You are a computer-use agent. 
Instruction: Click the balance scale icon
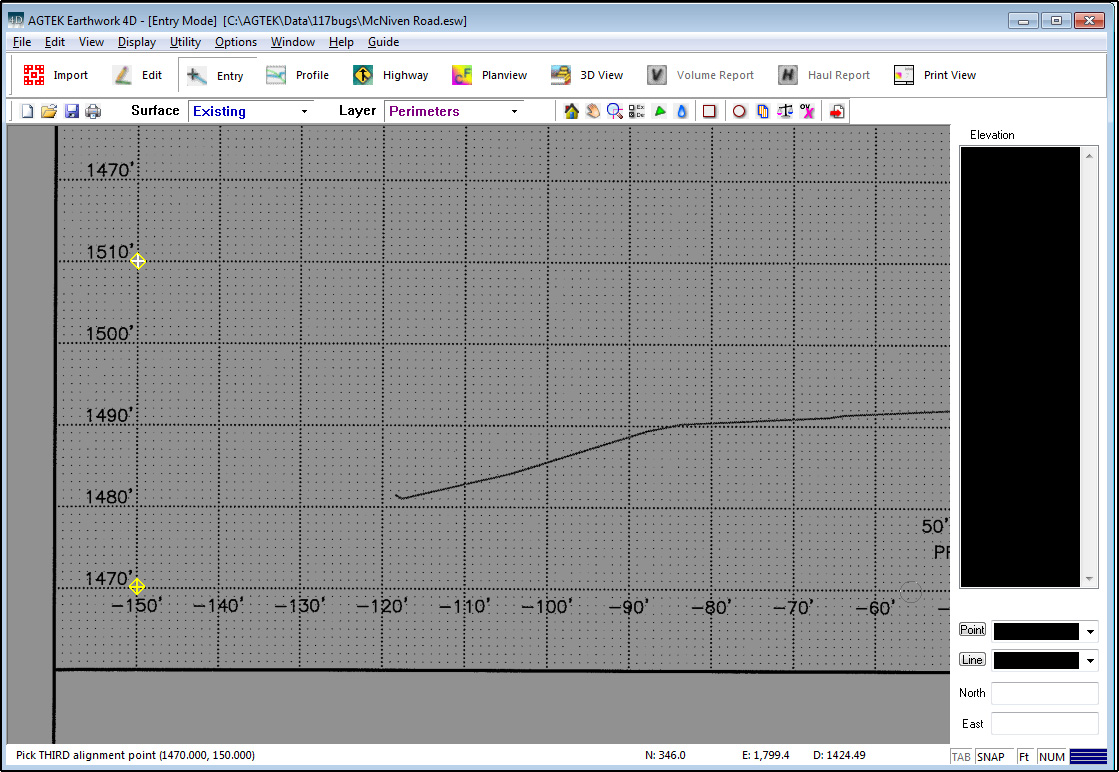(x=785, y=111)
